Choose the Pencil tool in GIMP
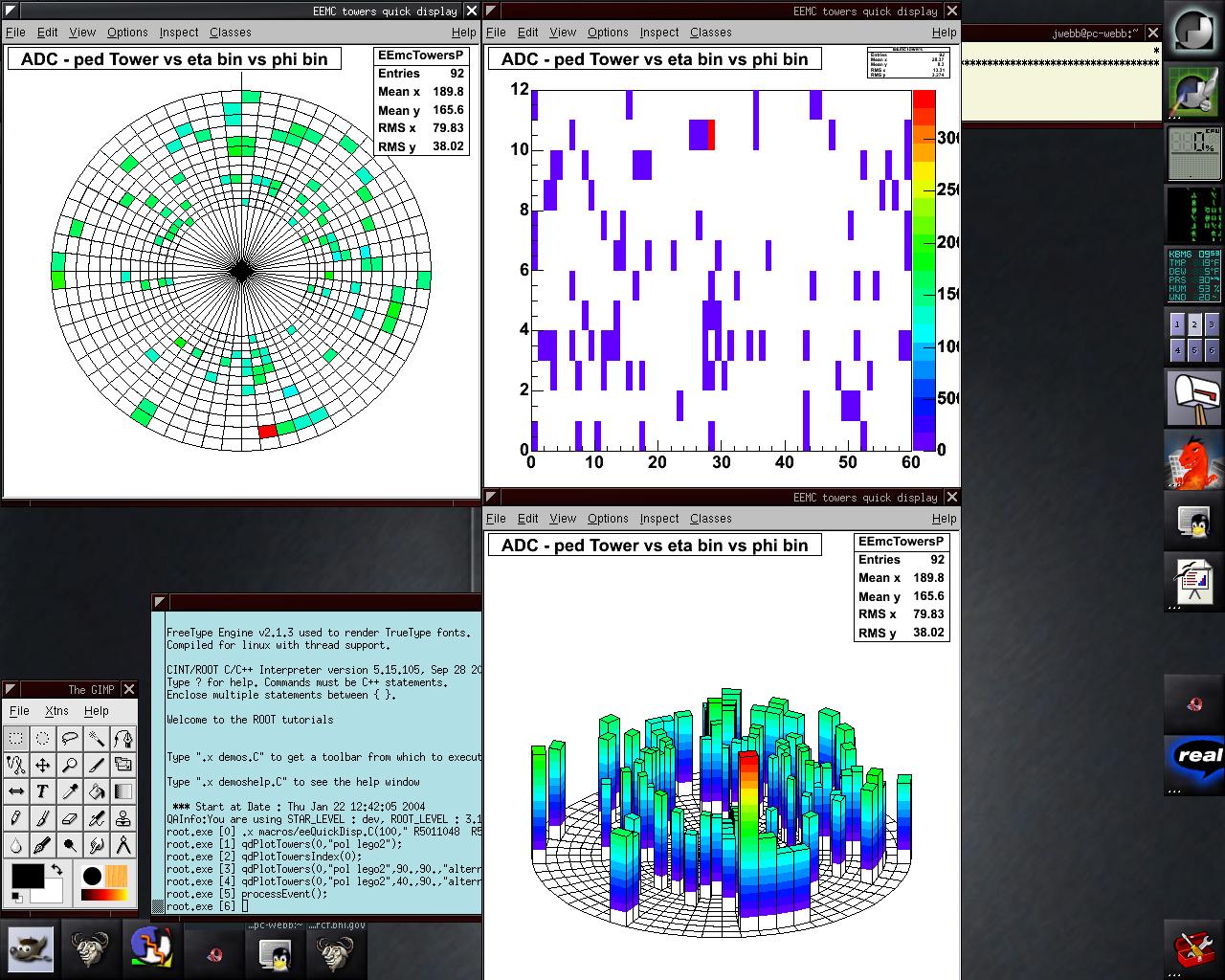Screen dimensions: 1225x980 pos(16,819)
